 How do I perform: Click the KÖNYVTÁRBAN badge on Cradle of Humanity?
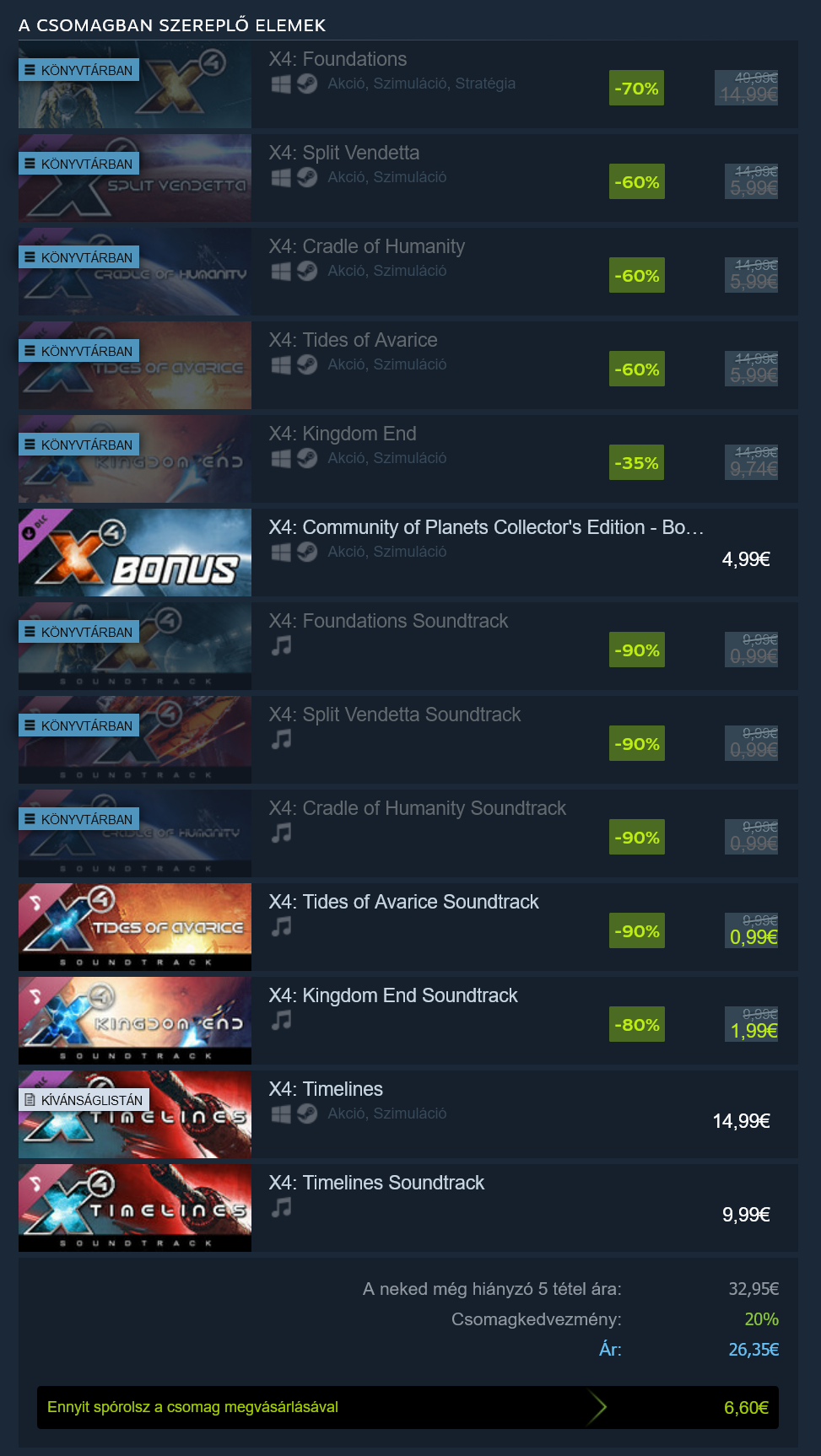[78, 257]
